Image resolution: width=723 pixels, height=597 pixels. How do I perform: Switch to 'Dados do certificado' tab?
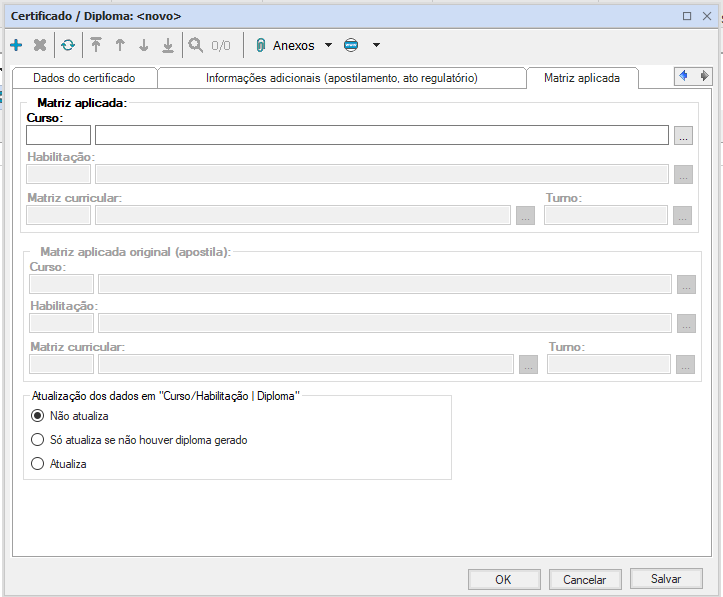[83, 78]
